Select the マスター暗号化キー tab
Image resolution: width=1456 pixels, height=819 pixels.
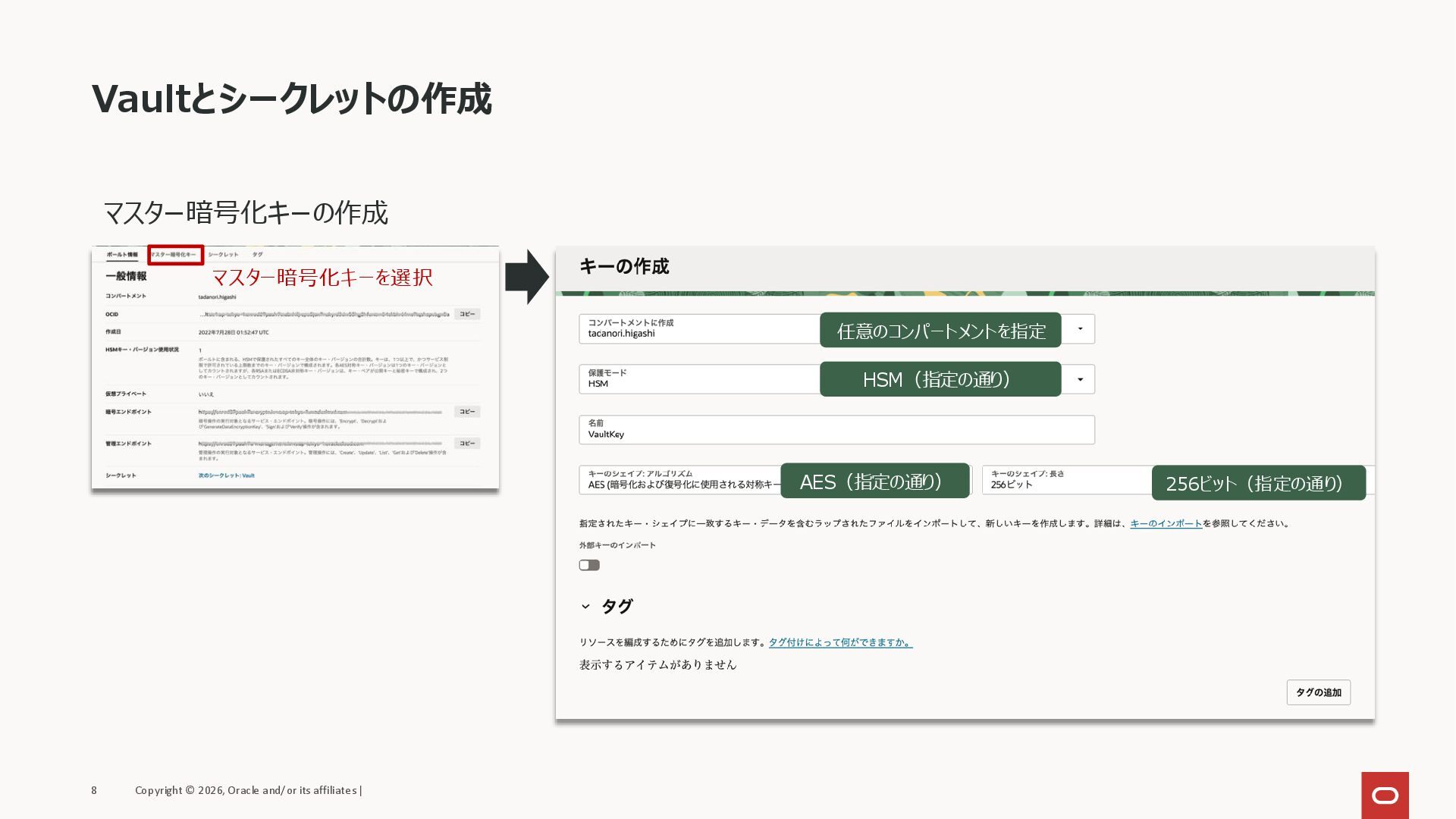[x=174, y=255]
